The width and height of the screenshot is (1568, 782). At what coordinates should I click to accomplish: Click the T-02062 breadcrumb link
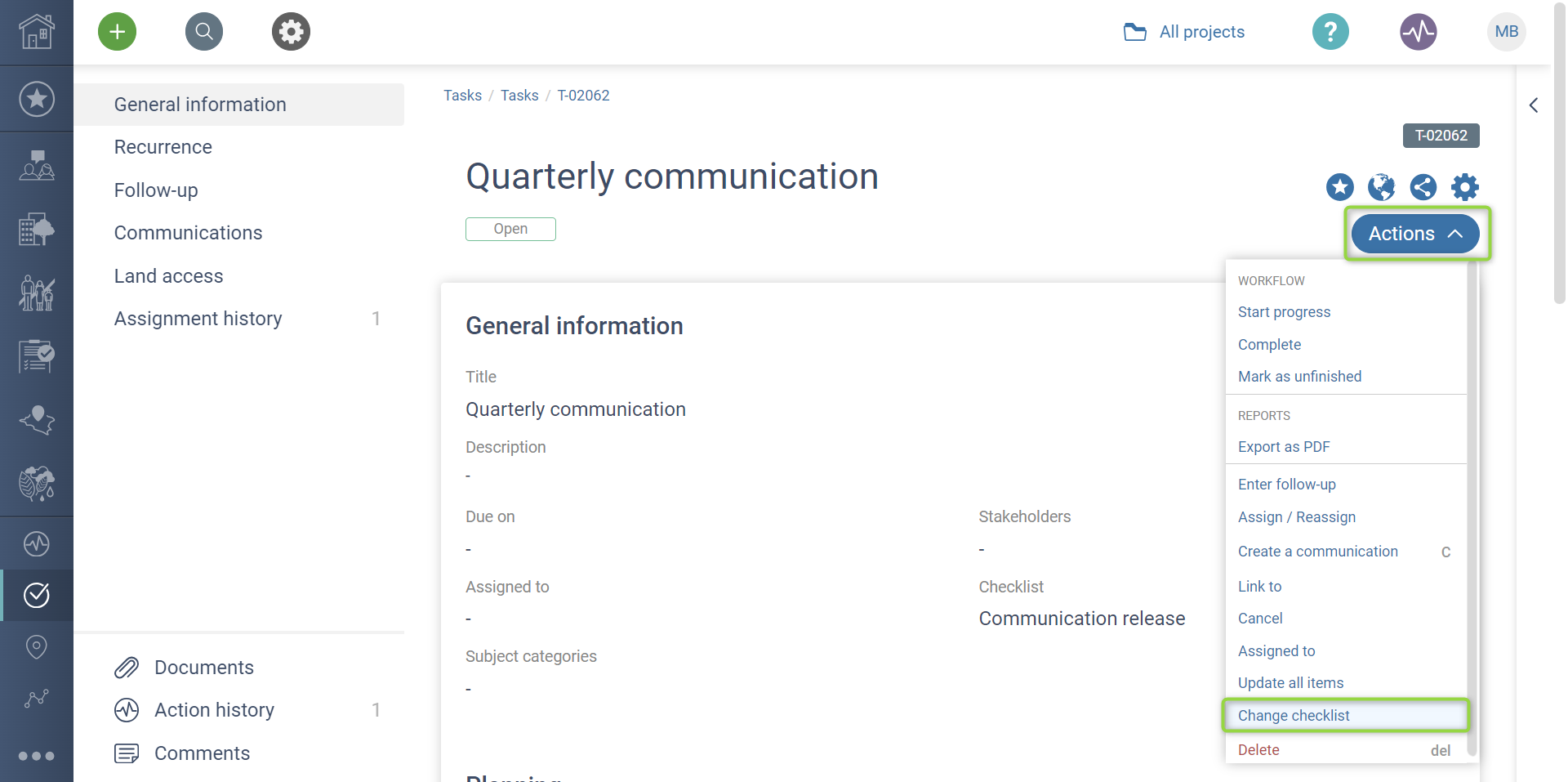pyautogui.click(x=583, y=96)
